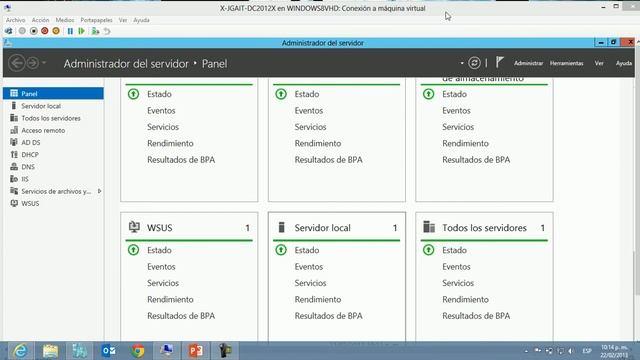Open Eventos in Todos los servidores tile
Screen dimensions: 640x360
pyautogui.click(x=456, y=267)
